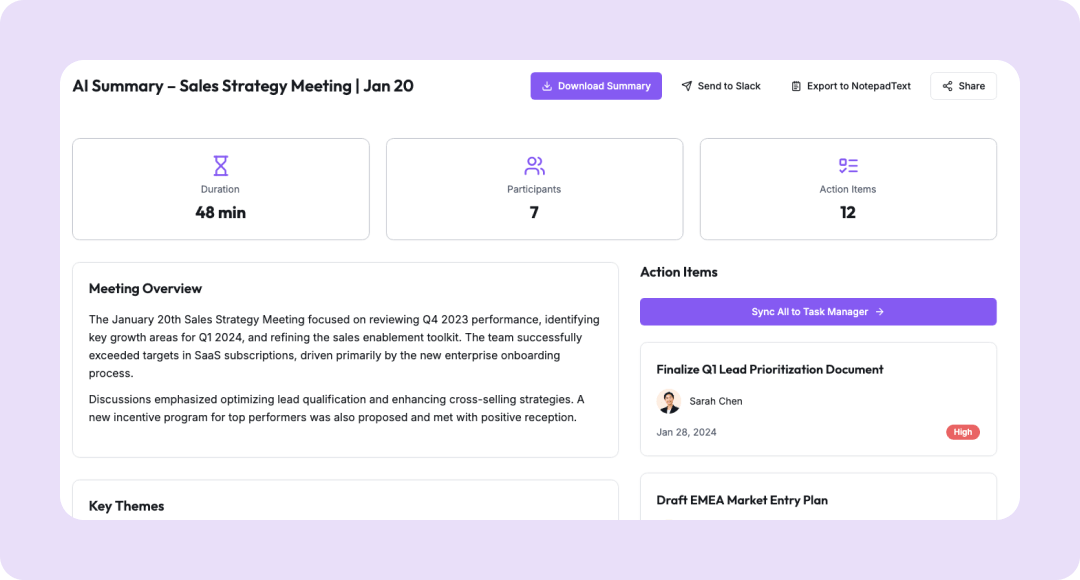The width and height of the screenshot is (1080, 580).
Task: Click the Participants people icon
Action: 534,165
